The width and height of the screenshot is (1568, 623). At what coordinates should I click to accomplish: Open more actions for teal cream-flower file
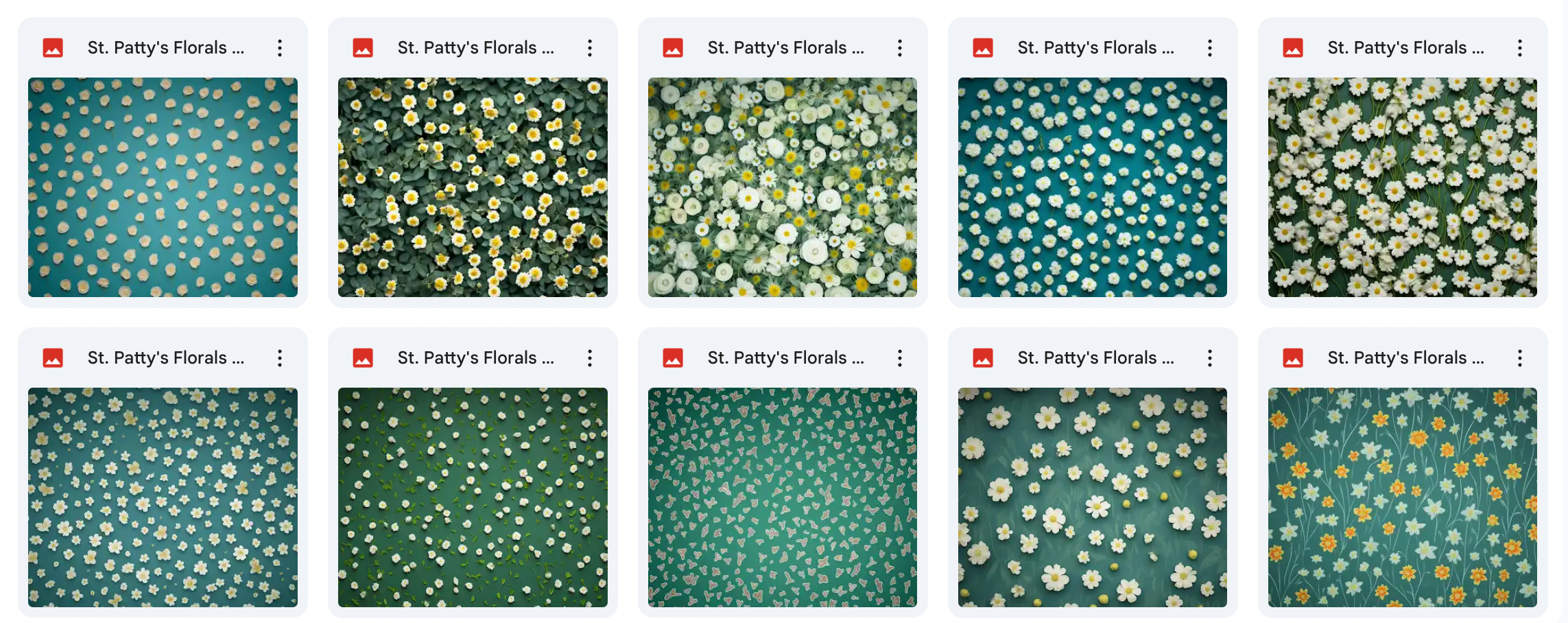click(x=280, y=48)
